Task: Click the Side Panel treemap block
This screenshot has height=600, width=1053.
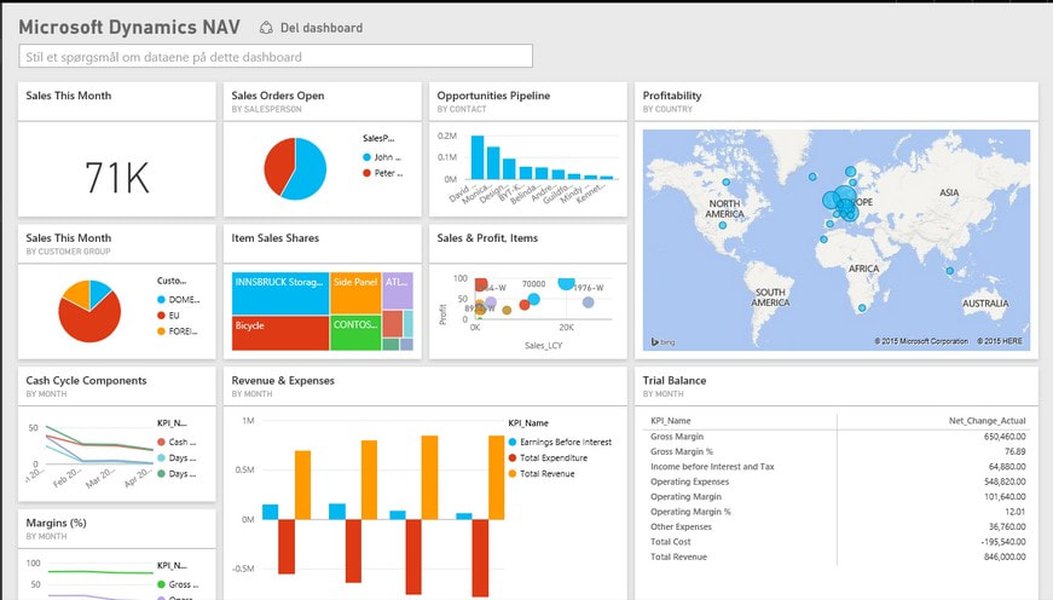Action: pos(355,293)
